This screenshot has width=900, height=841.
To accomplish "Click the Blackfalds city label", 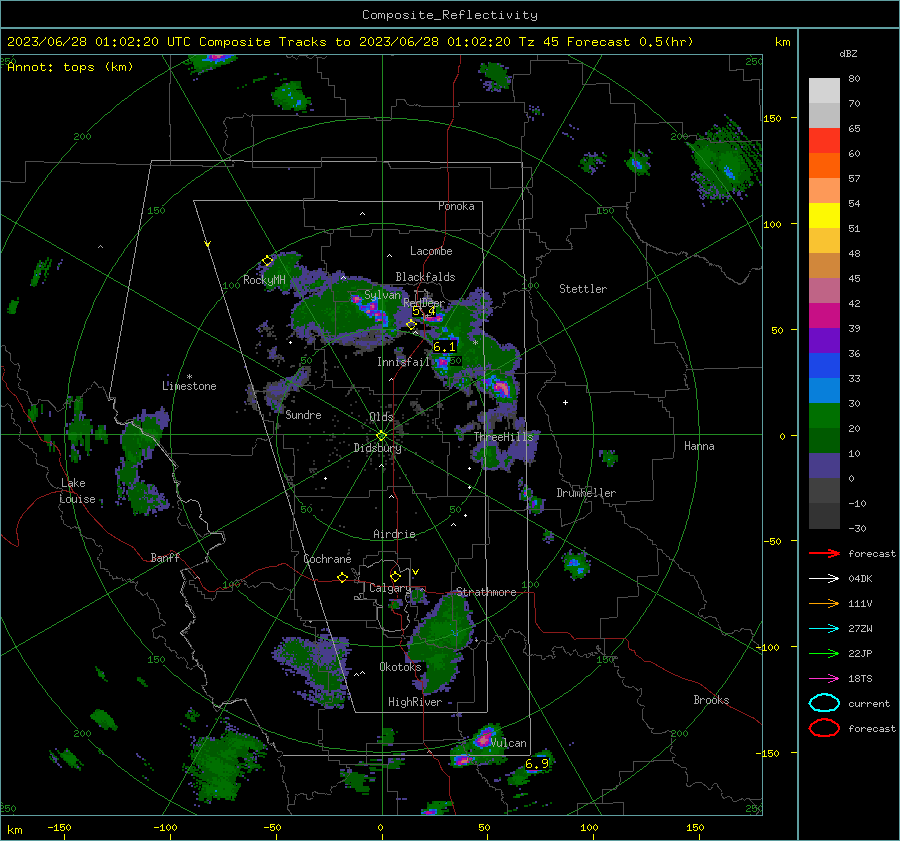I will (x=425, y=277).
